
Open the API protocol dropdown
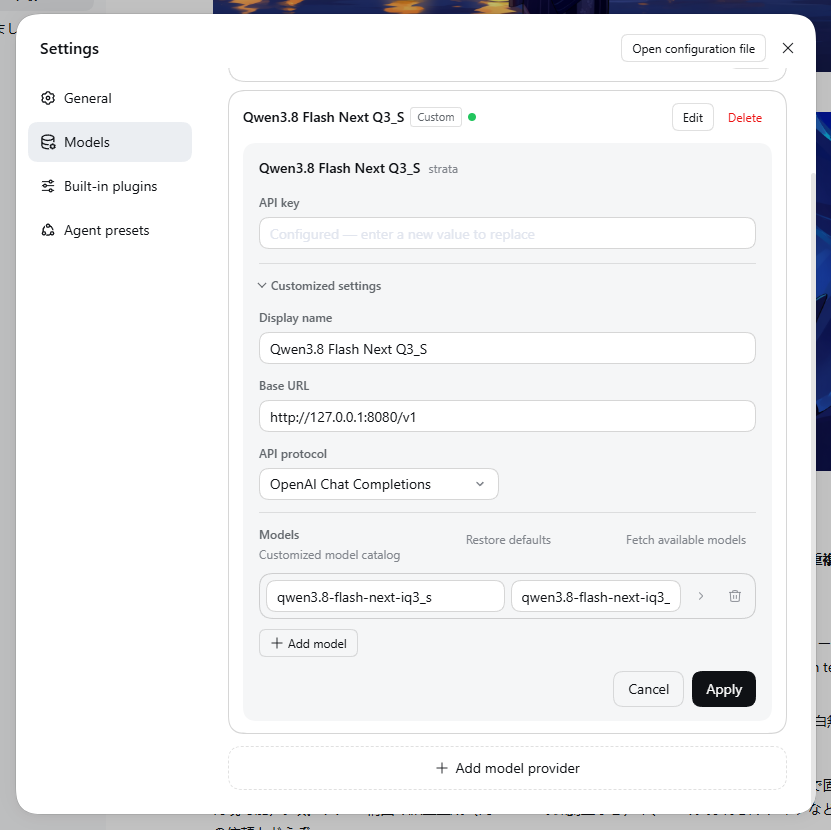pos(378,484)
